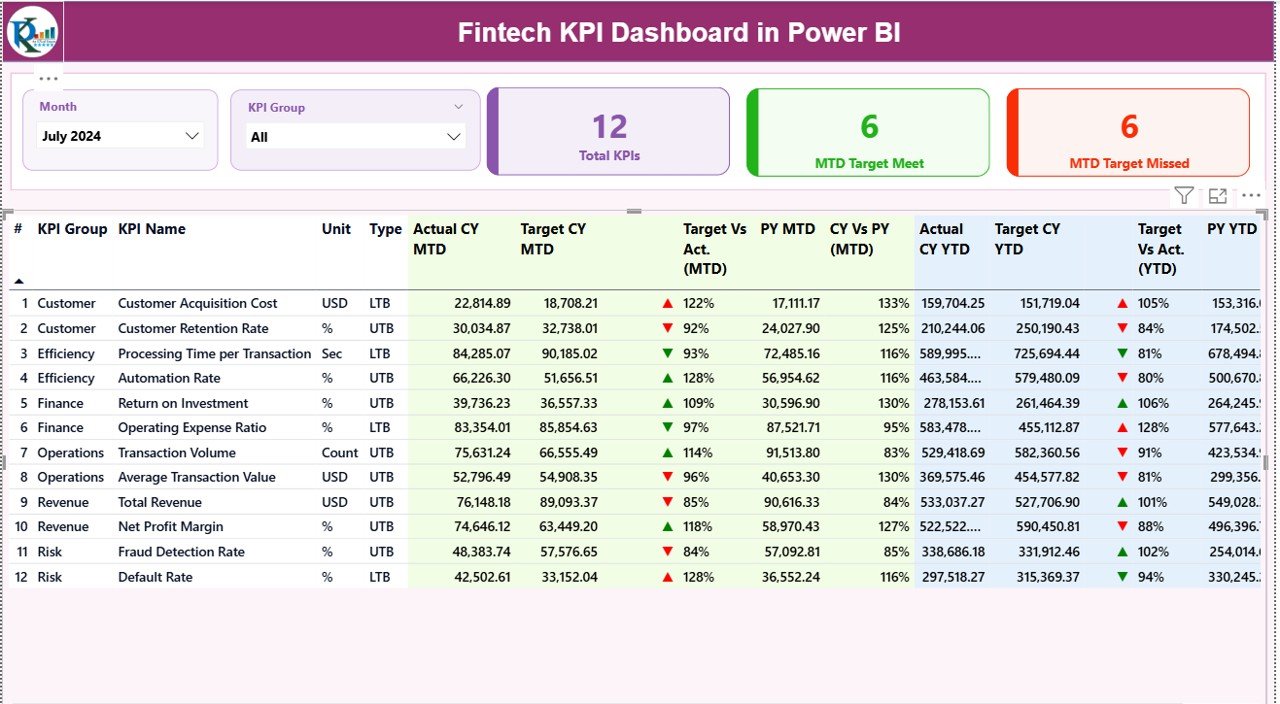Open the filter icon on the KPI table
Image resolution: width=1280 pixels, height=704 pixels.
point(1184,195)
